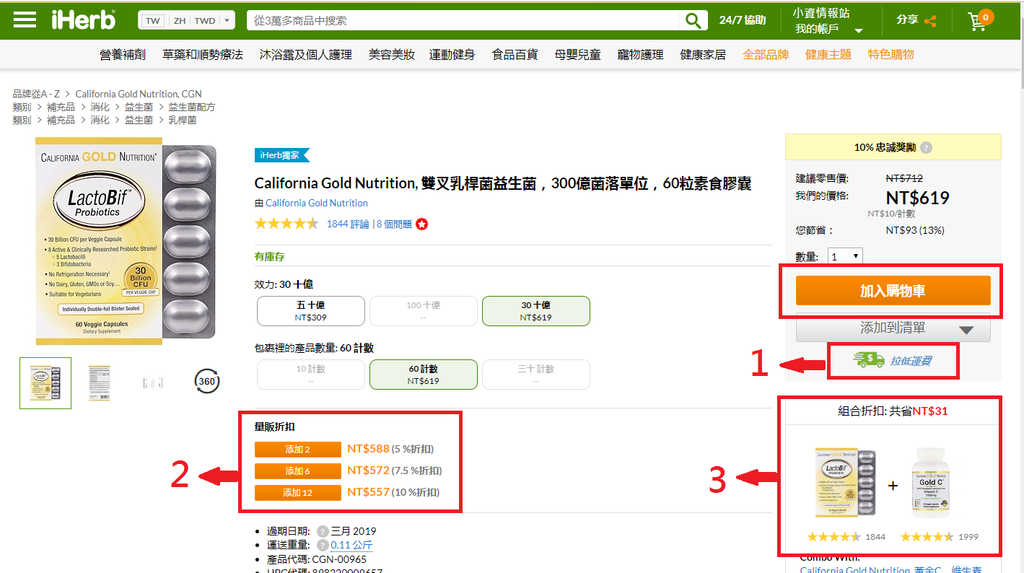Open the 運動健身 menu
This screenshot has width=1024, height=573.
click(x=452, y=55)
